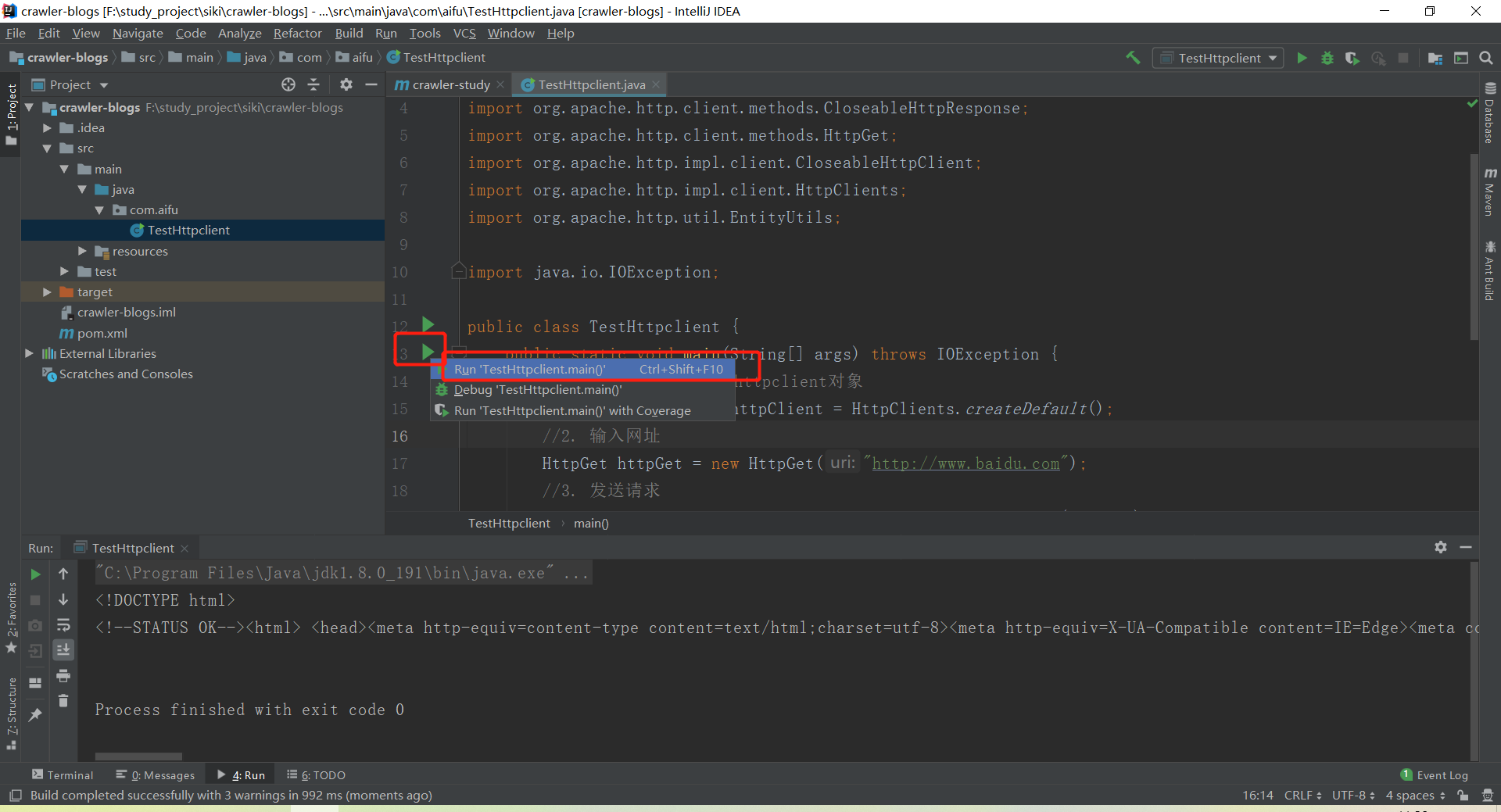Toggle scroll to end in Run console
The image size is (1501, 812).
coord(63,649)
